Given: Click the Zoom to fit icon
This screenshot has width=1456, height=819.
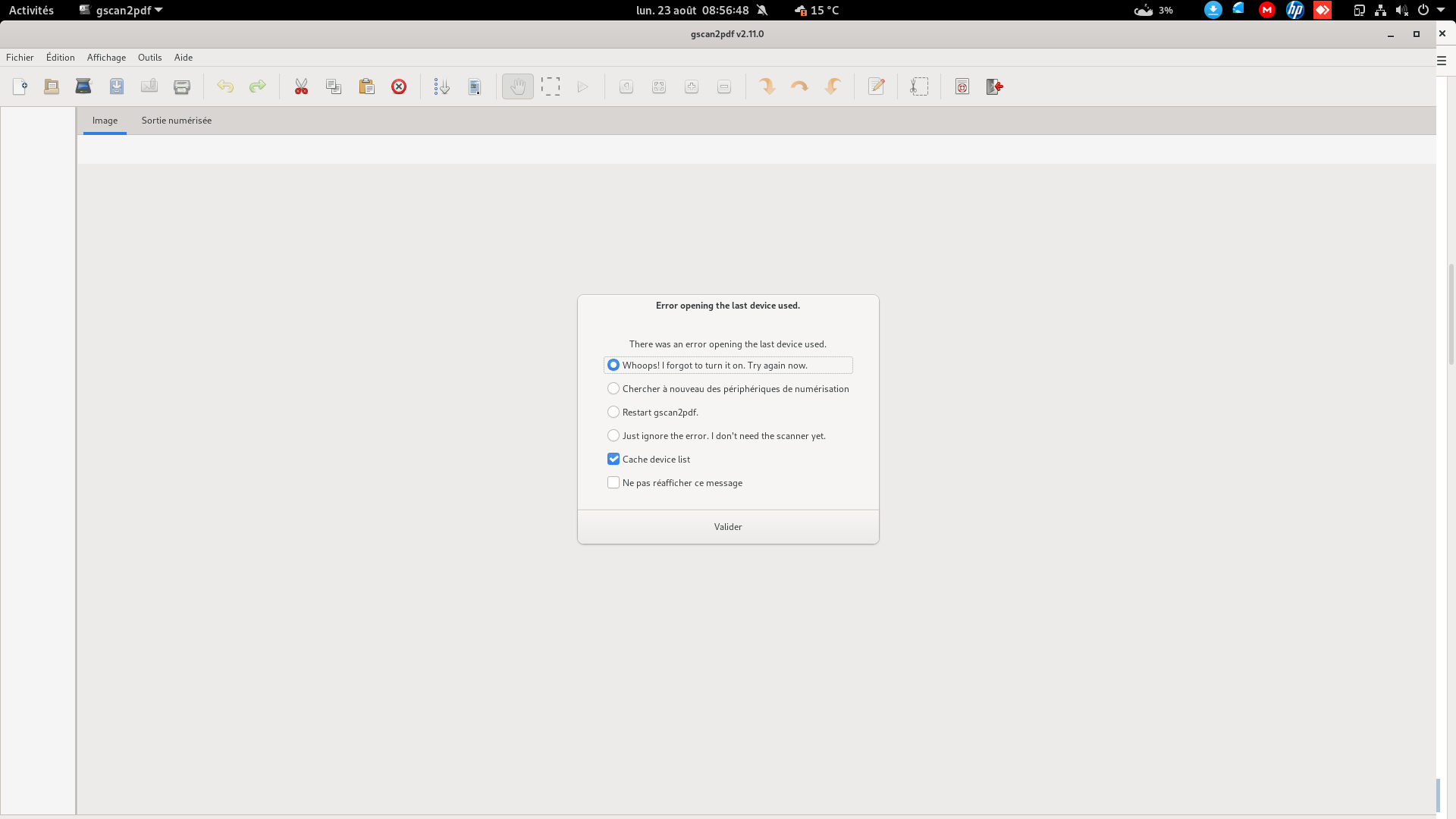Looking at the screenshot, I should tap(659, 86).
